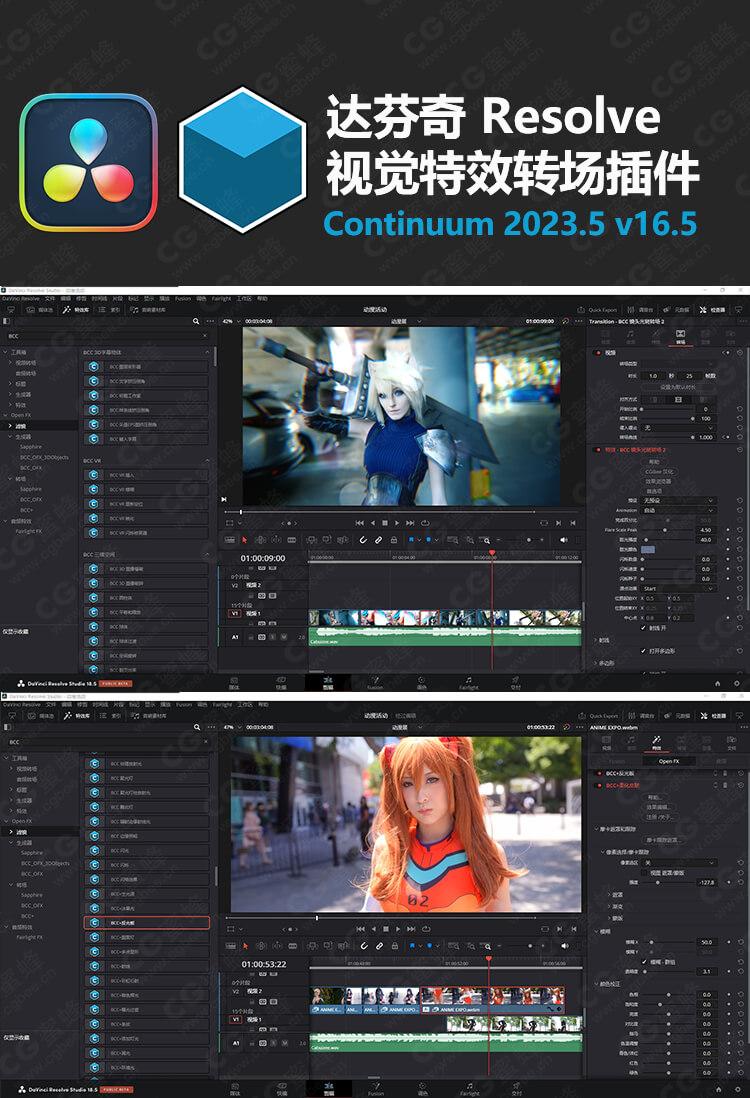This screenshot has height=1098, width=750.
Task: Select the arrow selection tool in lower timeline toolbar
Action: (245, 946)
